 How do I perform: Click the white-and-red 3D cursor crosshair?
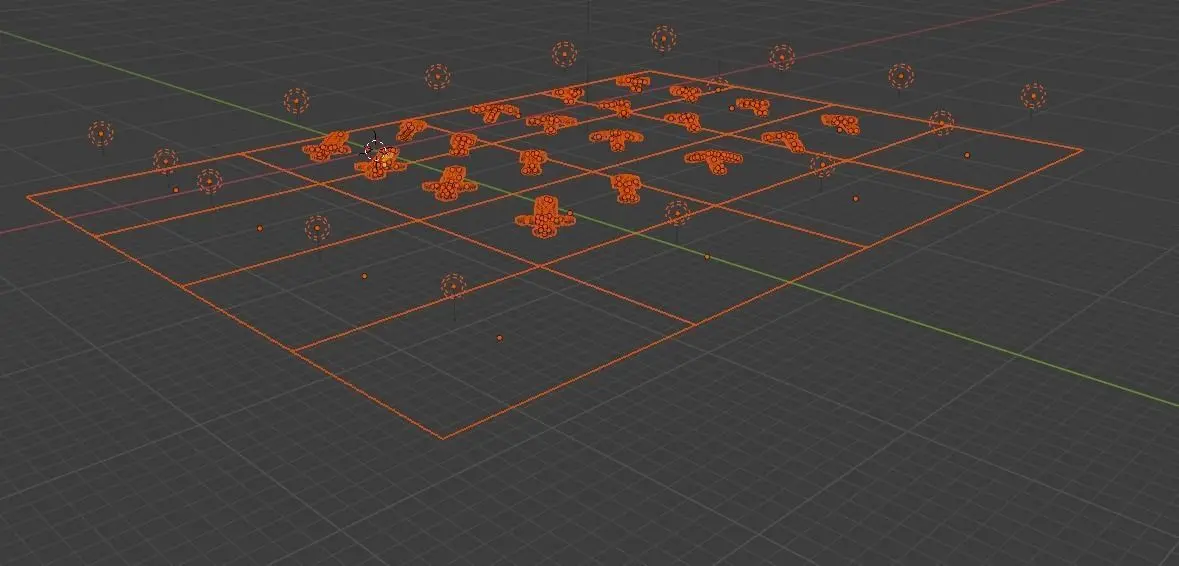(x=375, y=149)
